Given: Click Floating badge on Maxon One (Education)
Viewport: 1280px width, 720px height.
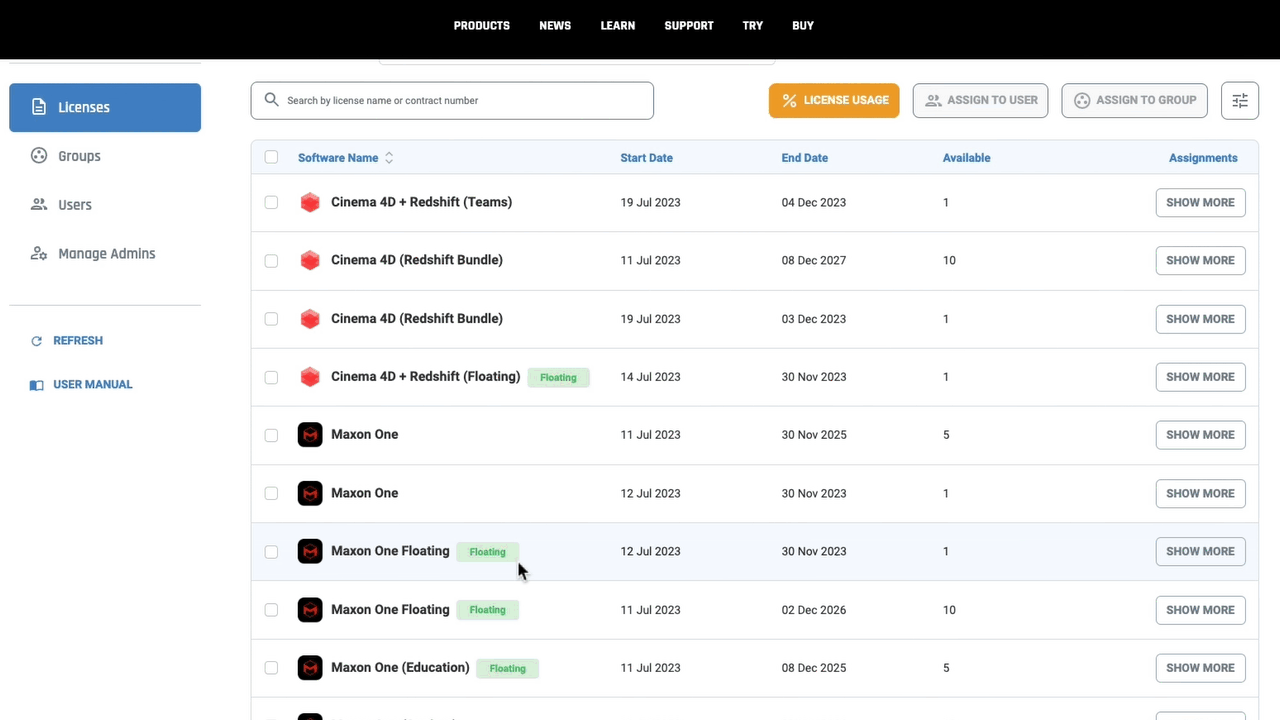Looking at the screenshot, I should click(507, 668).
